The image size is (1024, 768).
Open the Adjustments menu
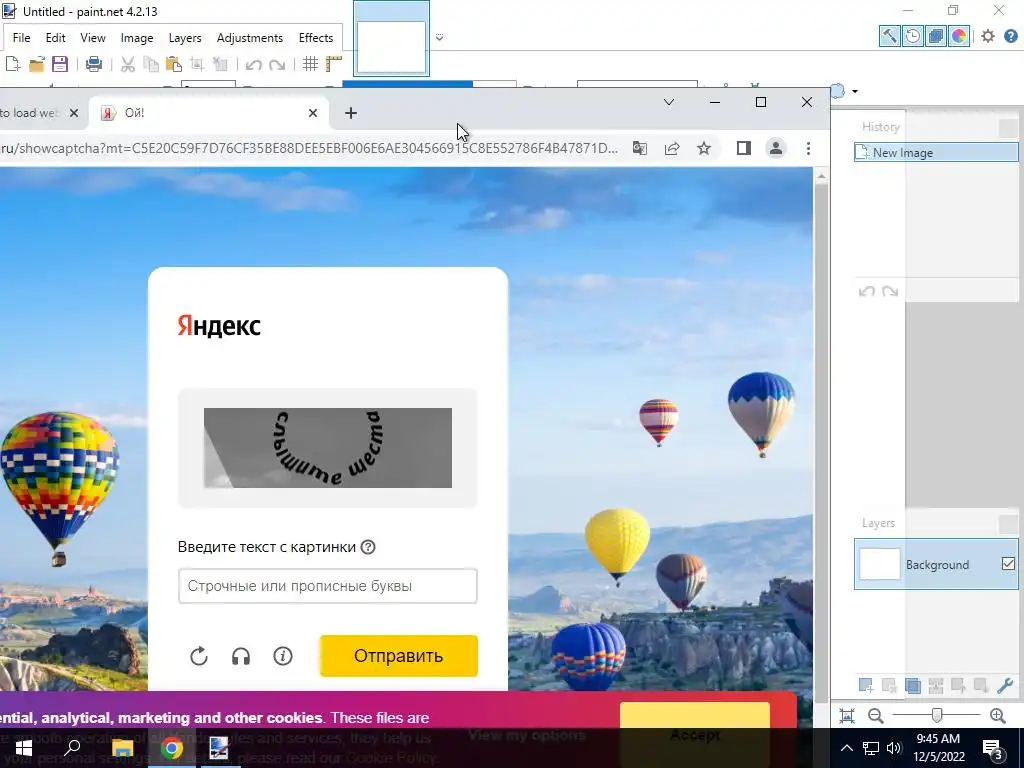pyautogui.click(x=250, y=38)
